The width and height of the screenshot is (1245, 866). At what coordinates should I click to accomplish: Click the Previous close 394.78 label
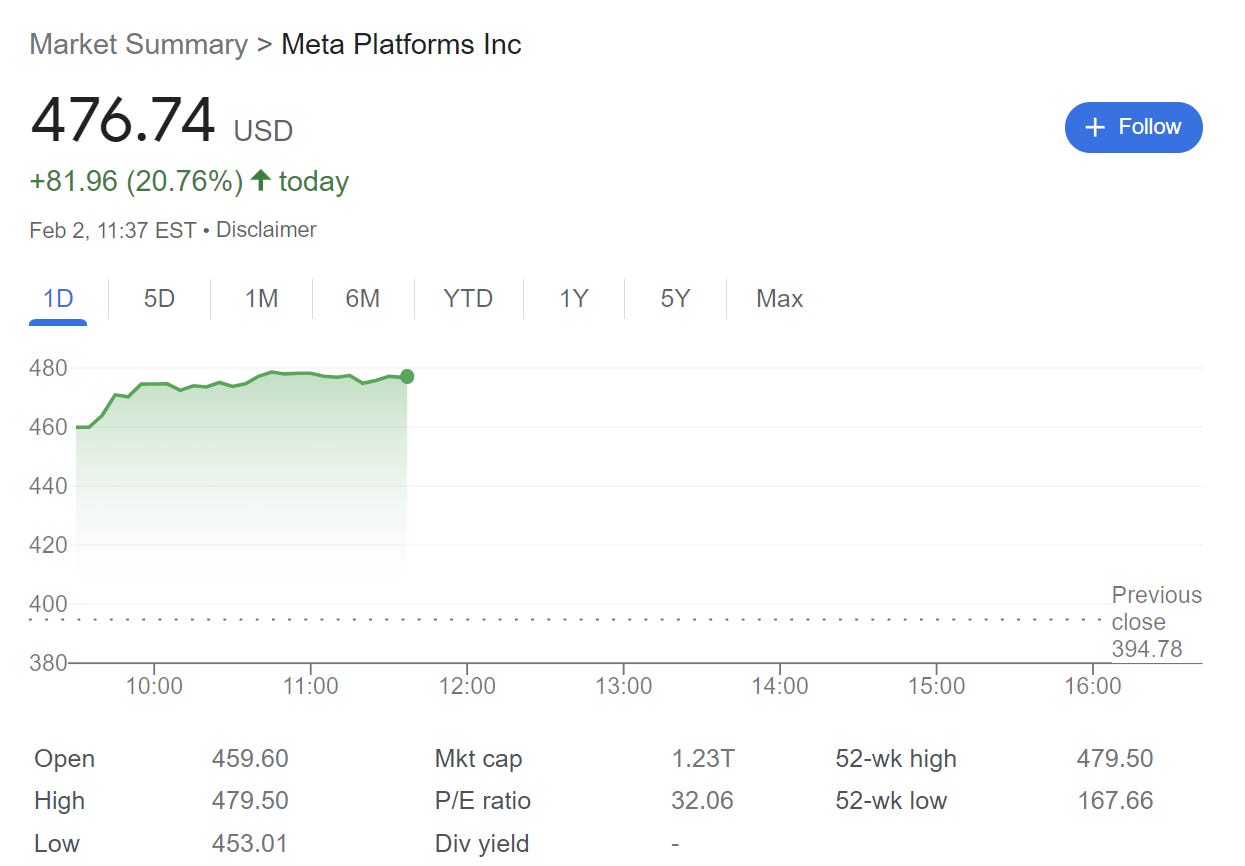1156,622
